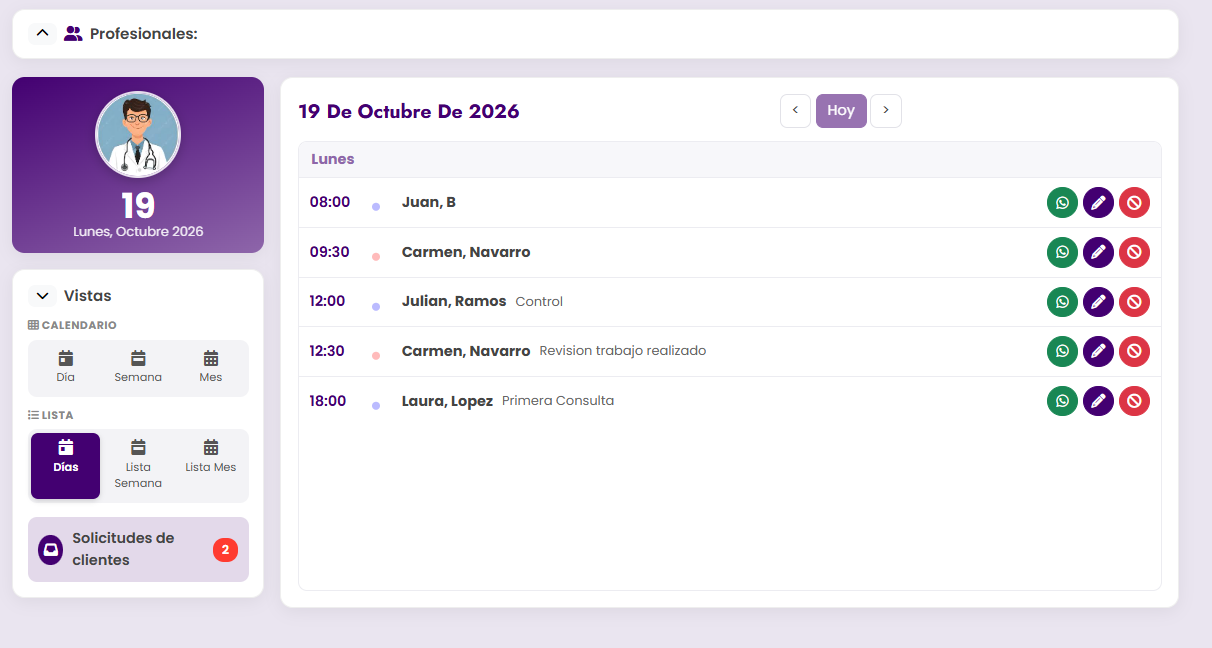
Task: Click the doctor avatar picture
Action: click(138, 135)
